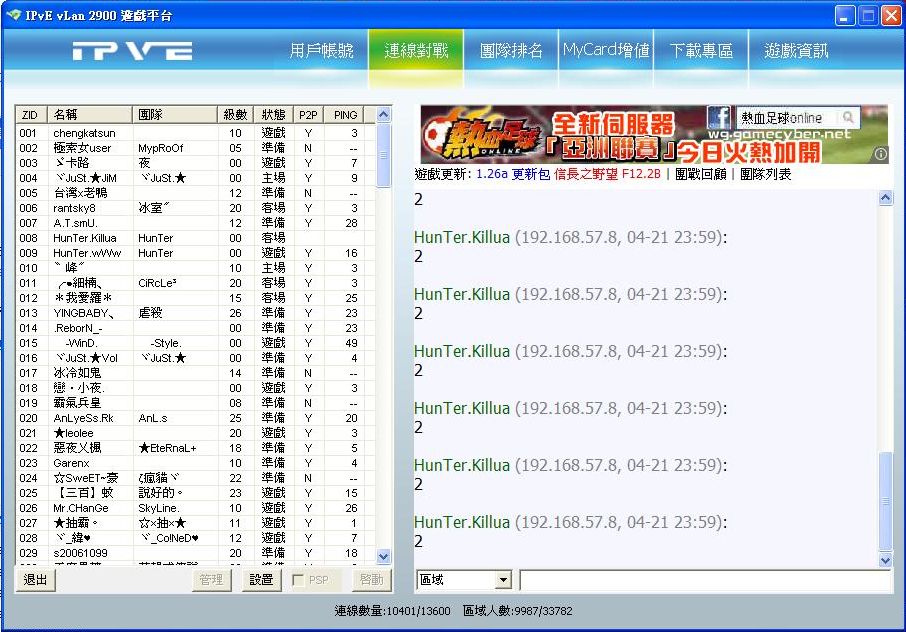
Task: Click the 退出 button
Action: pos(35,579)
